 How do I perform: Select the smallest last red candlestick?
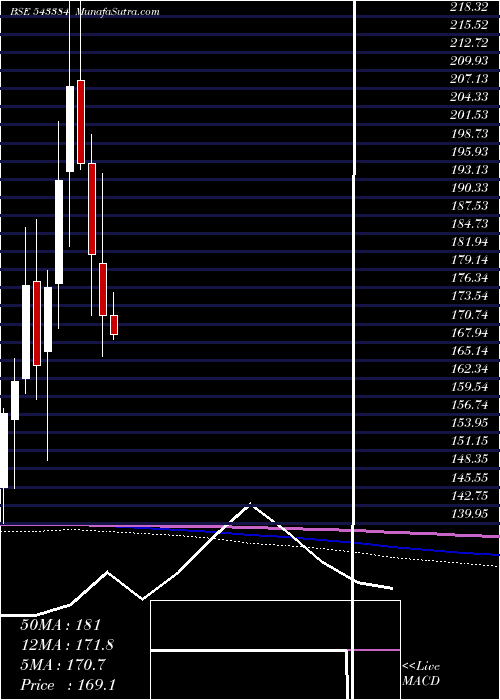(x=114, y=325)
